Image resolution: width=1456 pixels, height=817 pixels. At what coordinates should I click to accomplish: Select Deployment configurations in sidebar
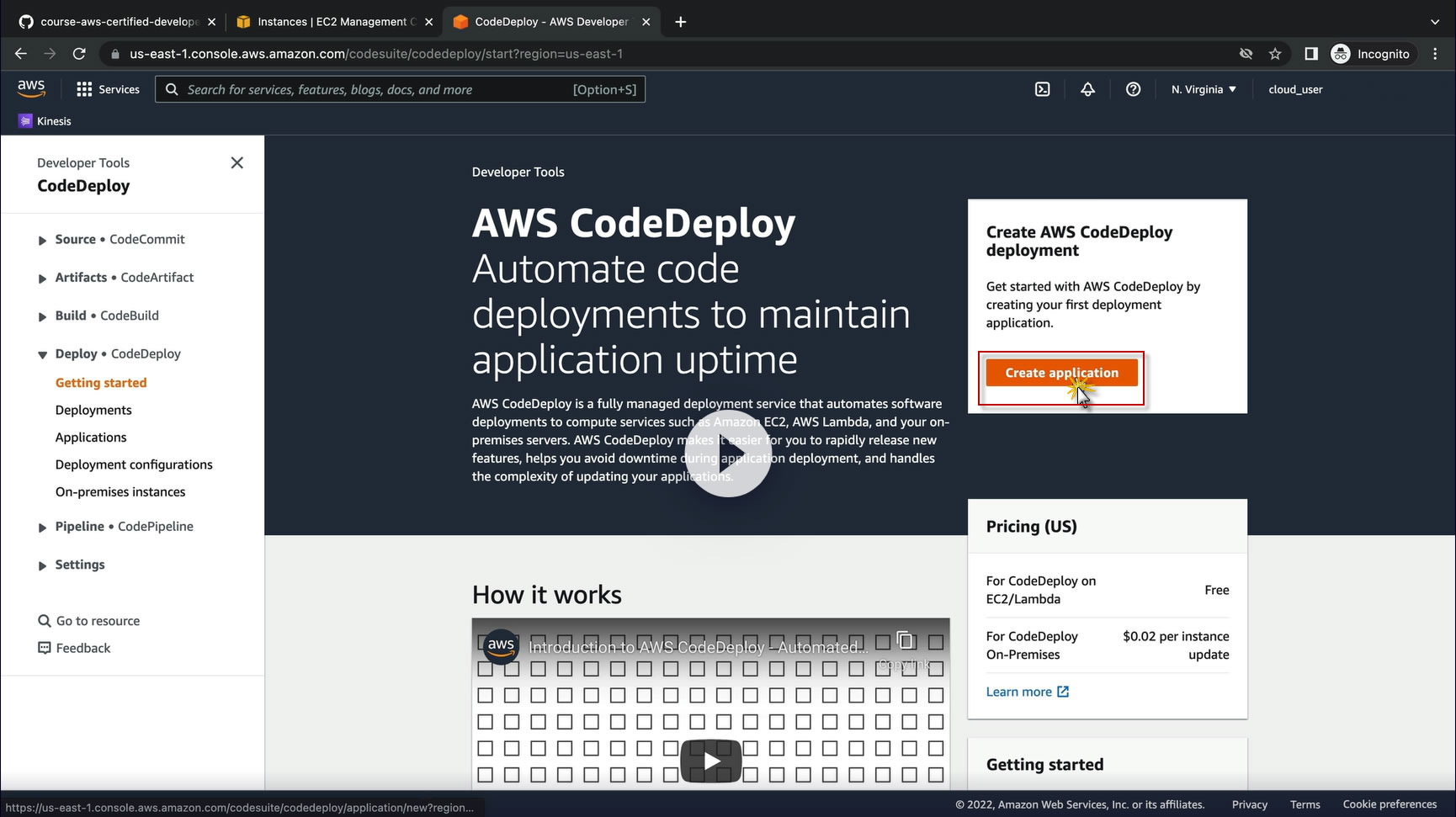pyautogui.click(x=134, y=464)
